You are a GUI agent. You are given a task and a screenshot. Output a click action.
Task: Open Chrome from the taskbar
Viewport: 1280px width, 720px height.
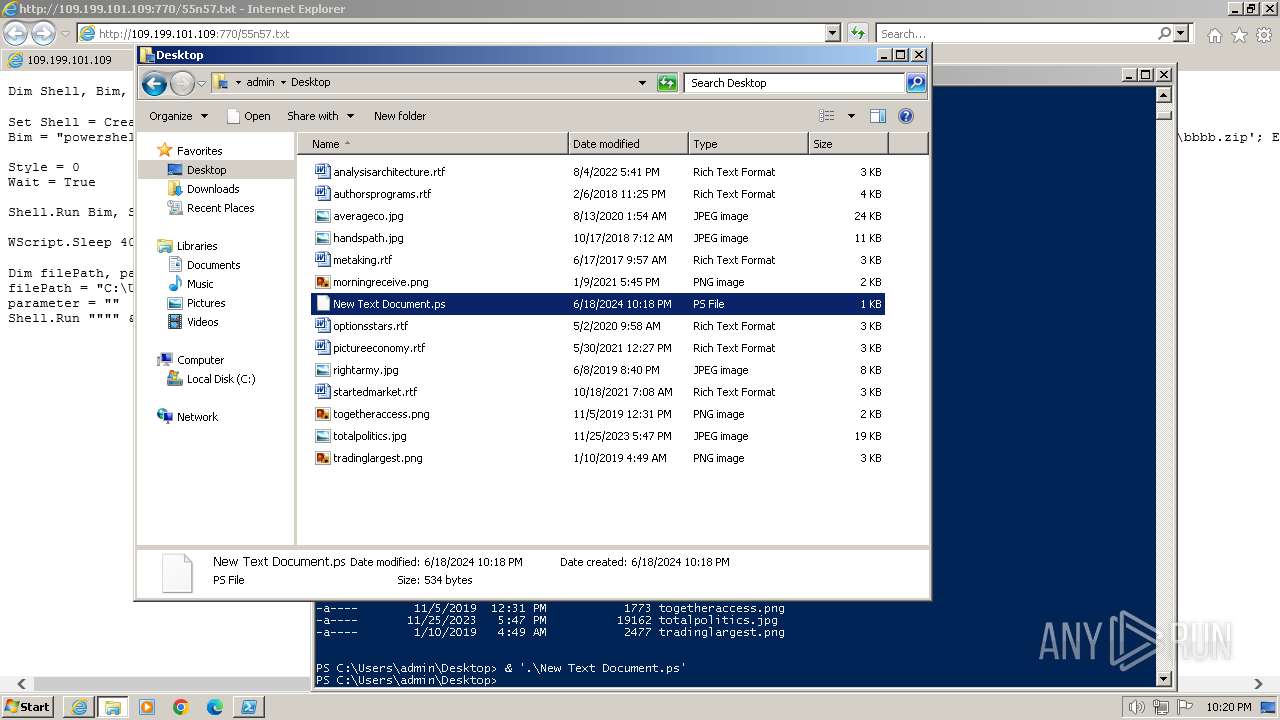181,707
